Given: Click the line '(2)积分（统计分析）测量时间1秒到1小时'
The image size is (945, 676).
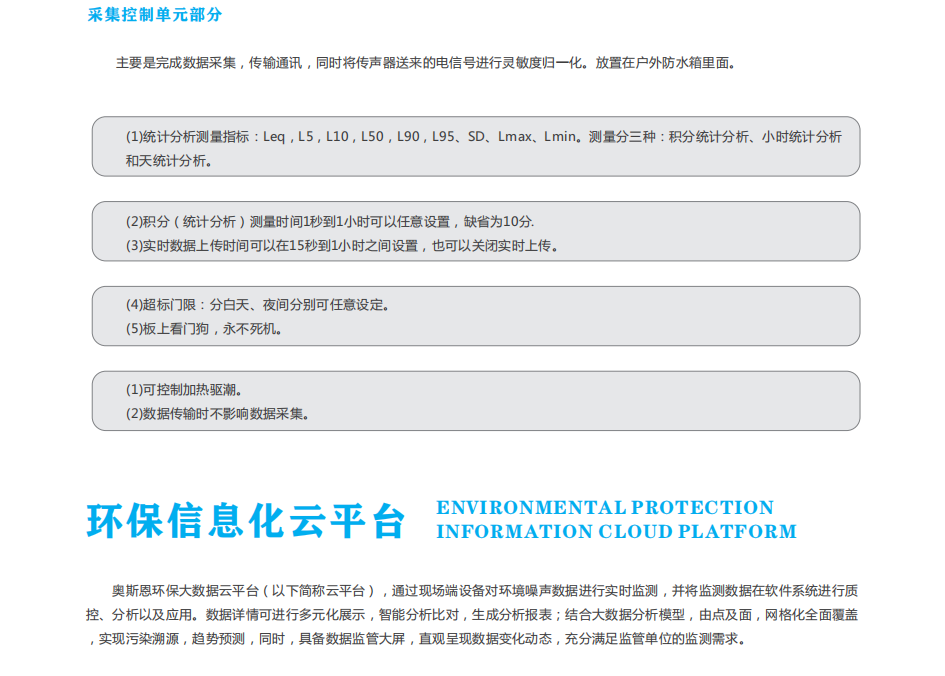Looking at the screenshot, I should point(330,222).
